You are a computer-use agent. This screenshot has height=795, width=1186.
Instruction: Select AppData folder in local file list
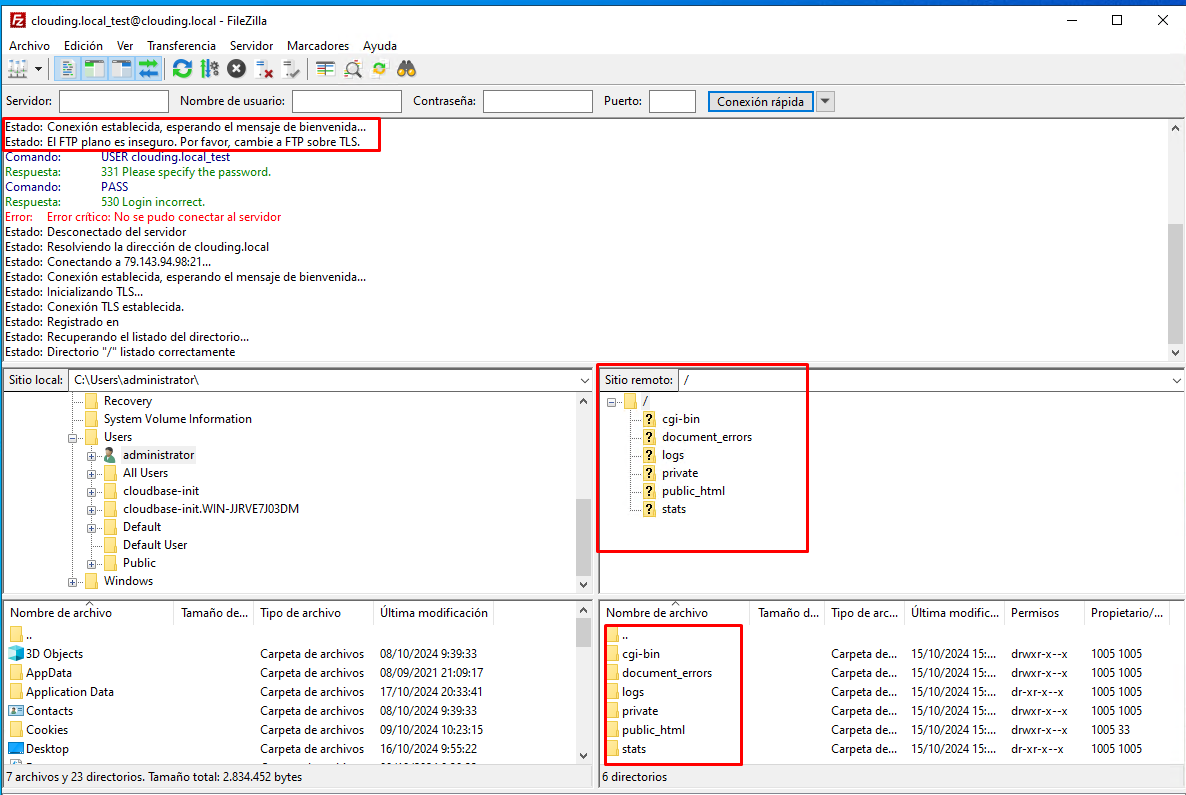pos(48,672)
